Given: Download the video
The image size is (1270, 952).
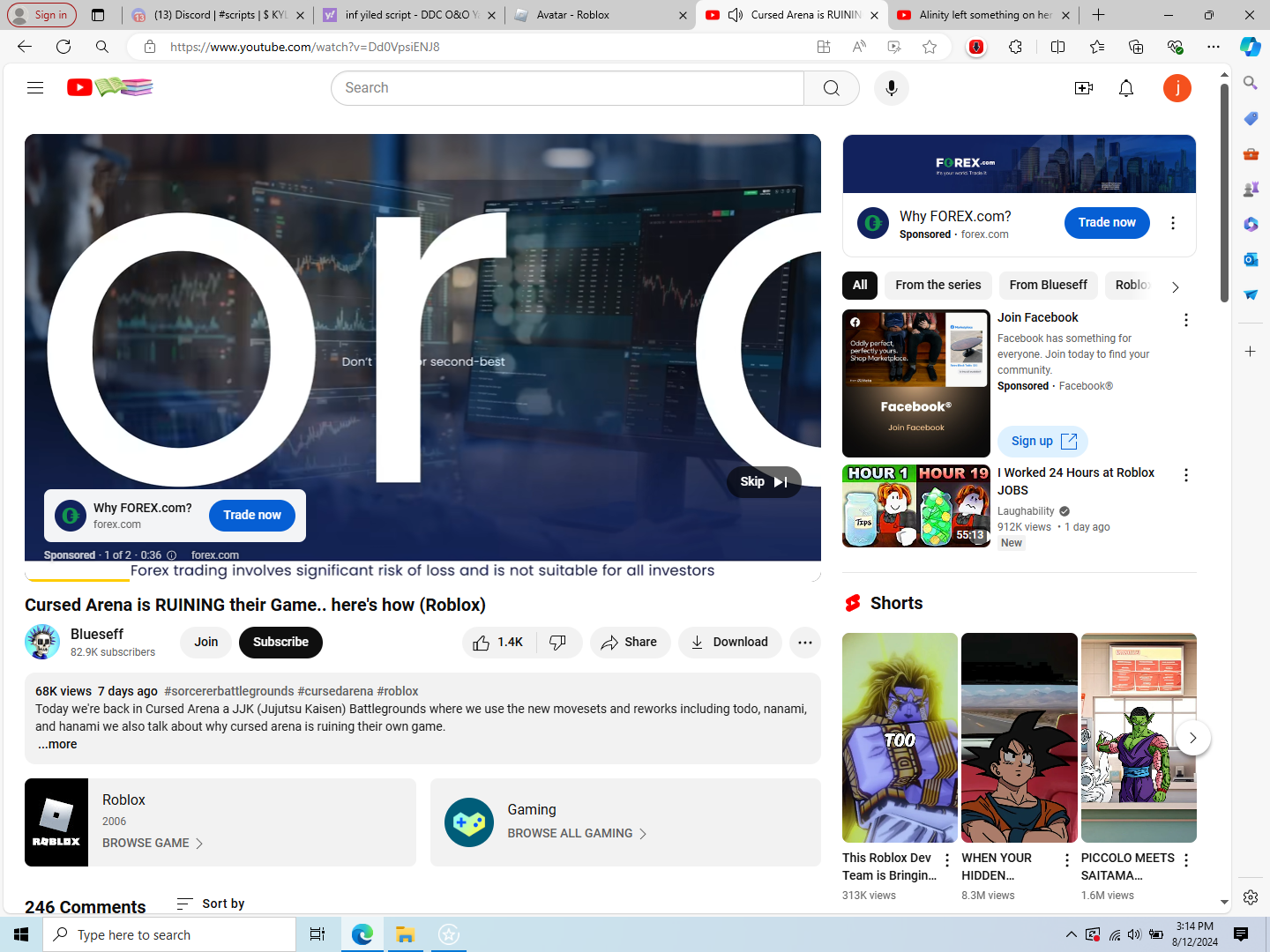Looking at the screenshot, I should point(729,643).
